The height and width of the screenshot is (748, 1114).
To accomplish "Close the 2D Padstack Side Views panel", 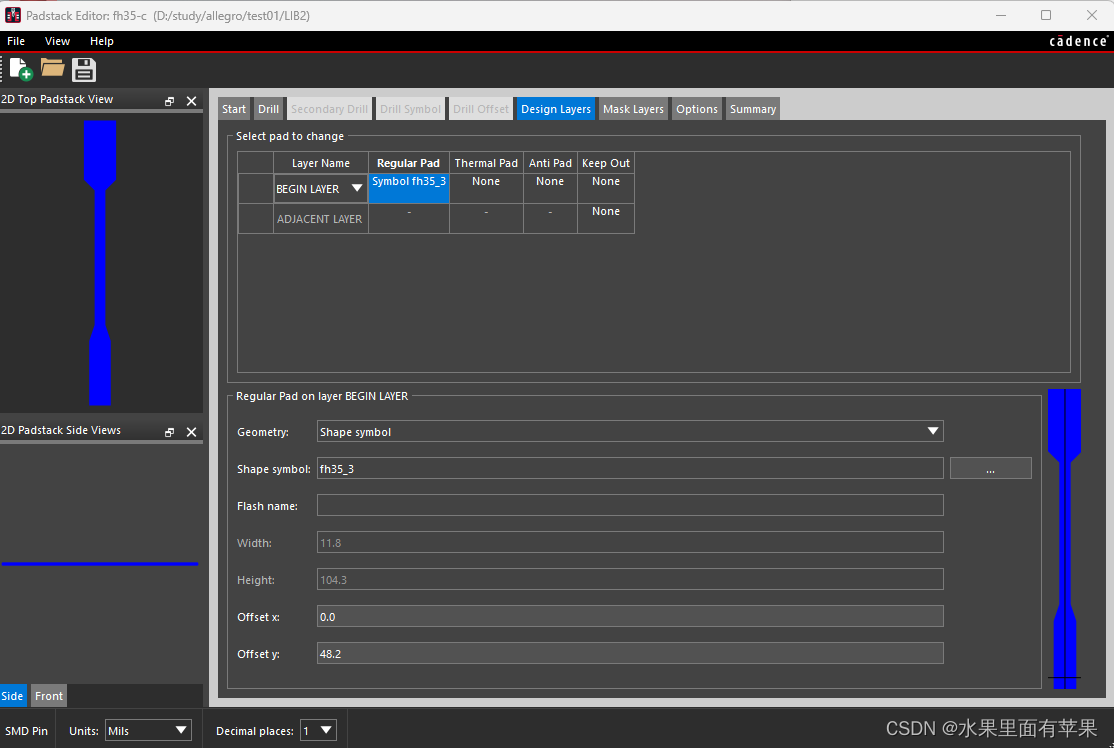I will 191,432.
